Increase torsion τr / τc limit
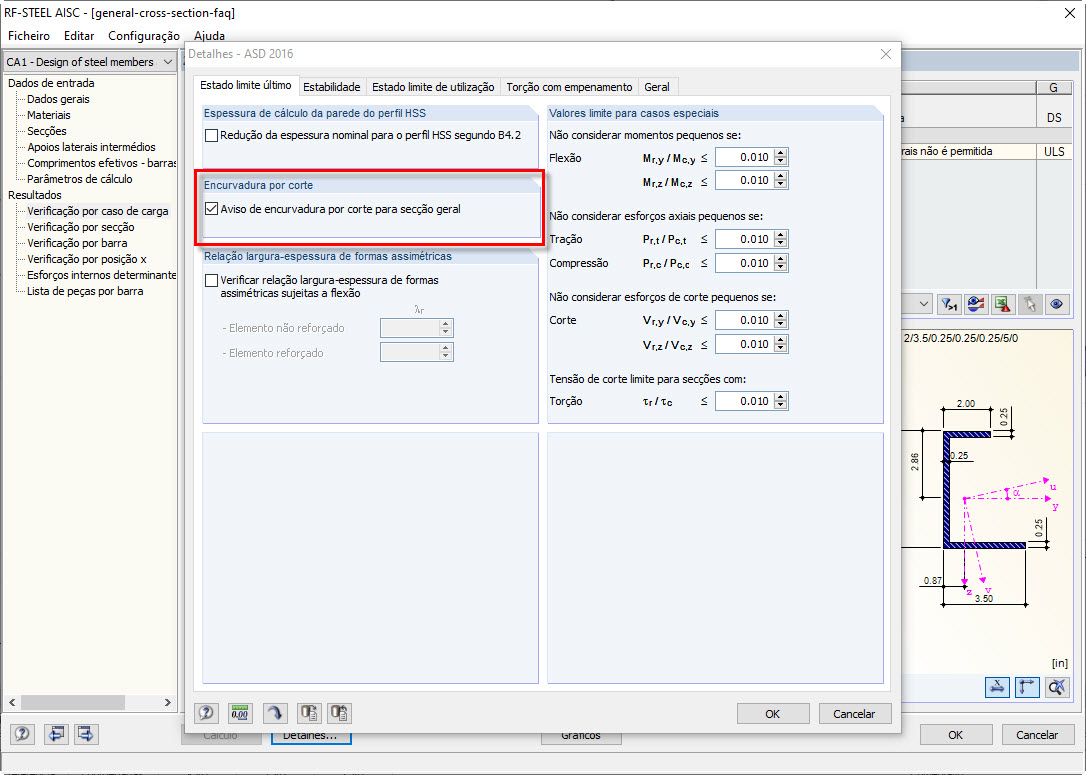Image resolution: width=1086 pixels, height=775 pixels. click(781, 397)
